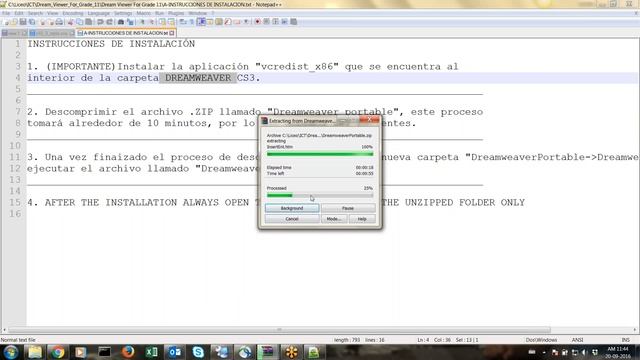The width and height of the screenshot is (640, 360).
Task: Open Google Chrome from taskbar
Action: [58, 352]
